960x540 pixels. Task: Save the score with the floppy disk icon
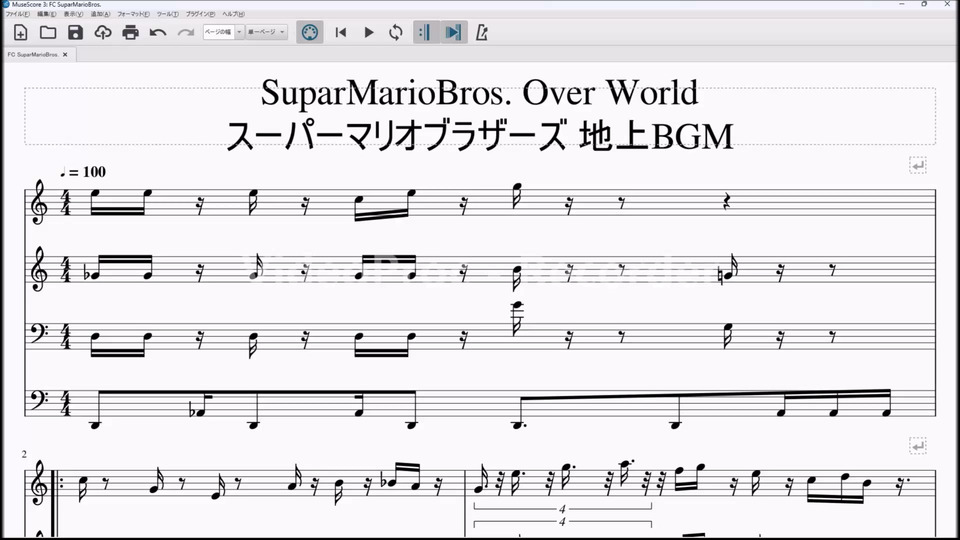click(75, 32)
